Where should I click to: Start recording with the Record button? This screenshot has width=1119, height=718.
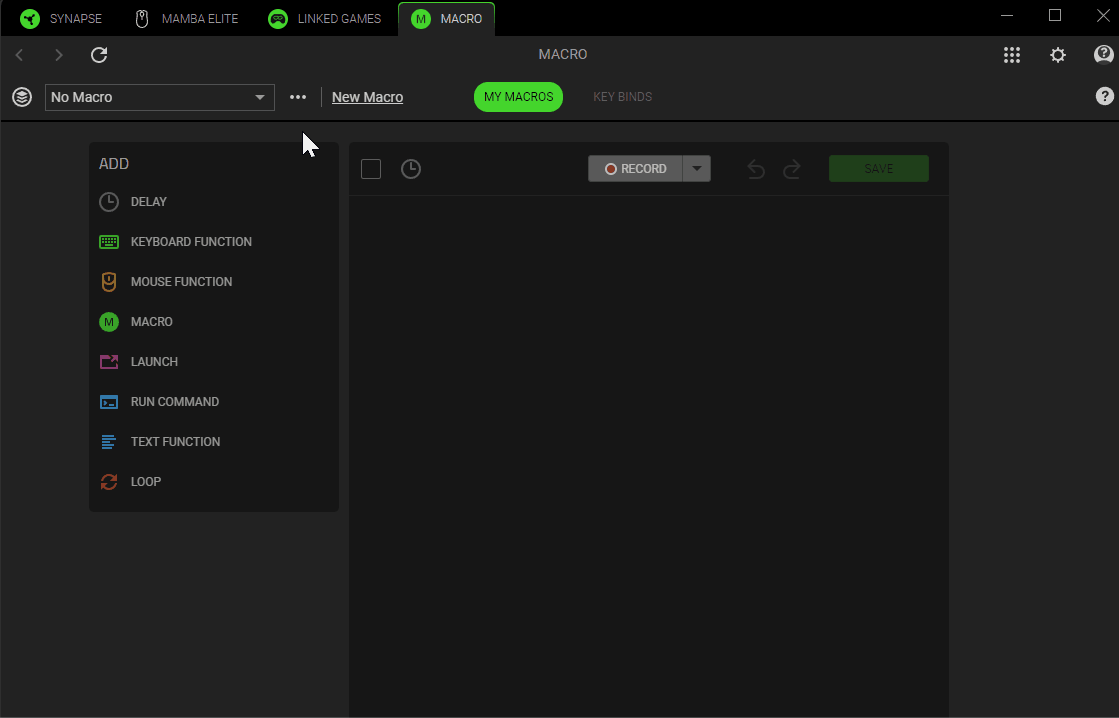click(635, 169)
